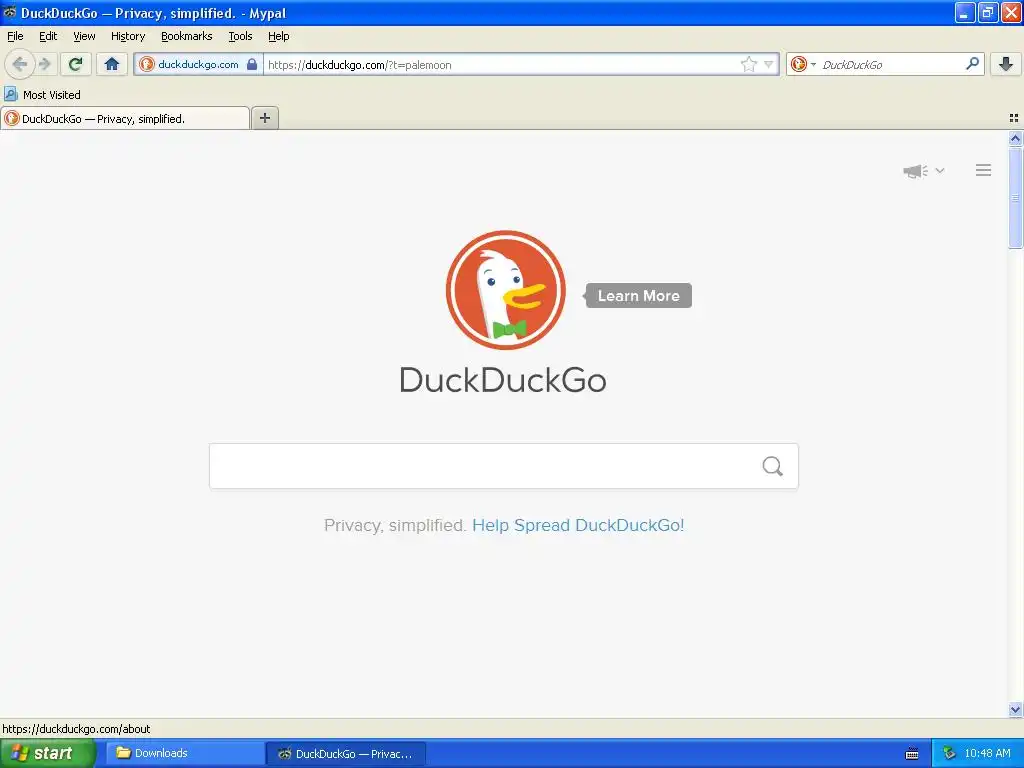This screenshot has width=1024, height=768.
Task: Select the DuckDuckGo — Privacy, simplified. tab
Action: [125, 118]
